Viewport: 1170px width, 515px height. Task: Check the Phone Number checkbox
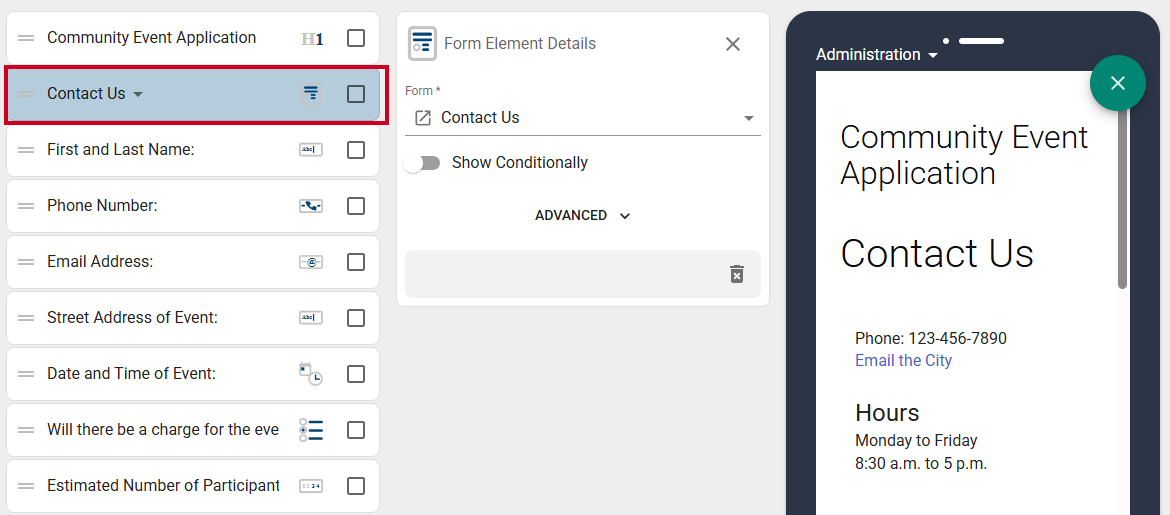(356, 206)
